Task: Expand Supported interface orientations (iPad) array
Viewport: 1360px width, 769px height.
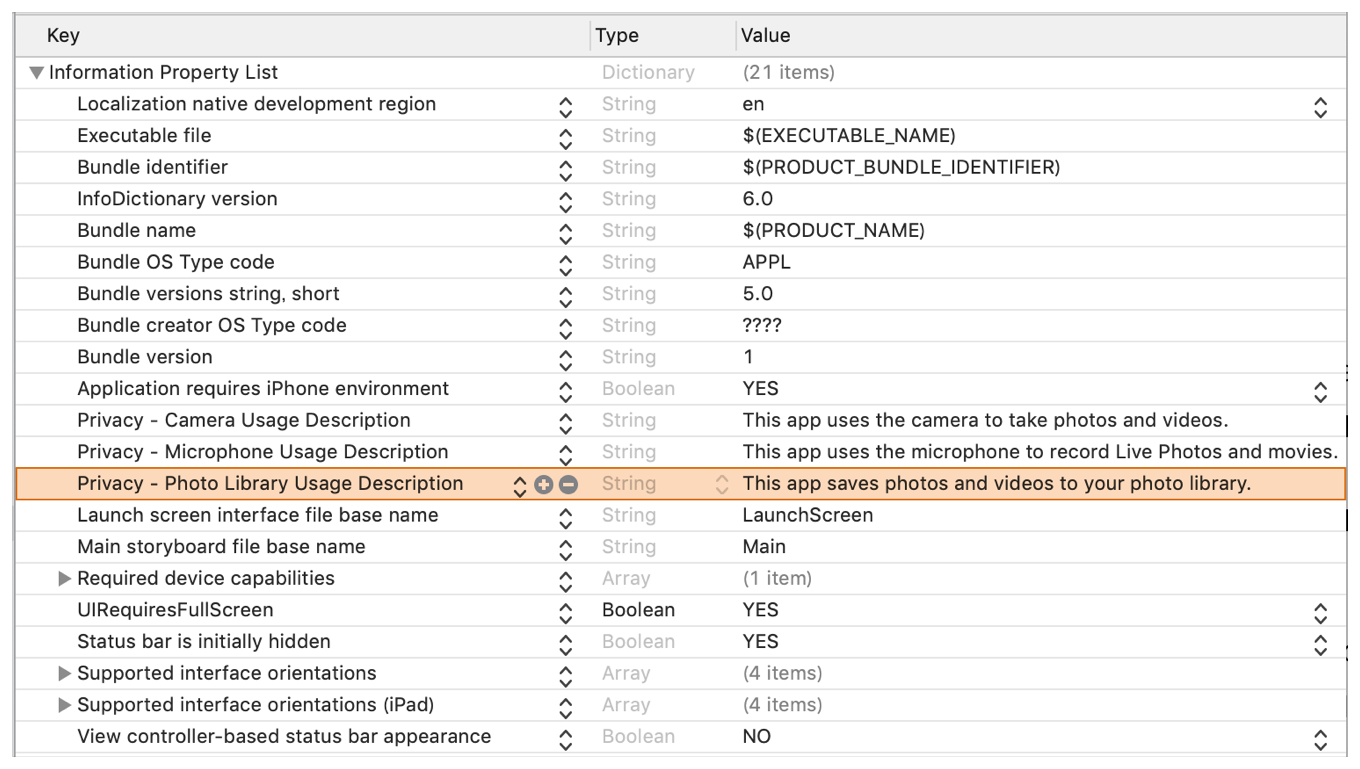Action: [65, 705]
